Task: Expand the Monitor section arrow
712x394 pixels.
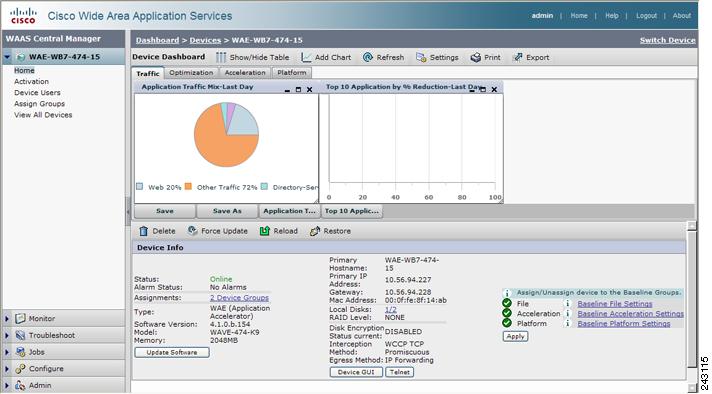Action: [x=7, y=319]
